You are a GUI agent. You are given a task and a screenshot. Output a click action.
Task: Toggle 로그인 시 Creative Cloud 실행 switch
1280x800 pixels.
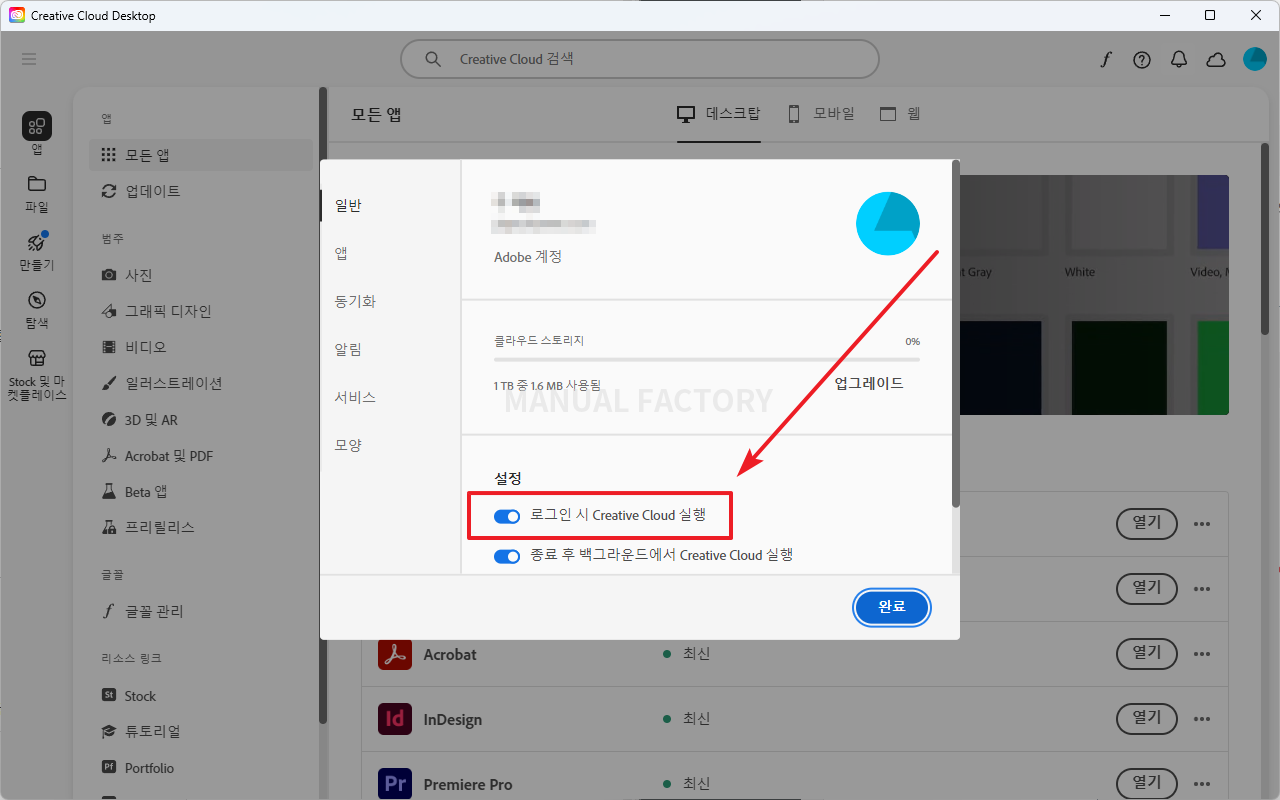coord(507,516)
